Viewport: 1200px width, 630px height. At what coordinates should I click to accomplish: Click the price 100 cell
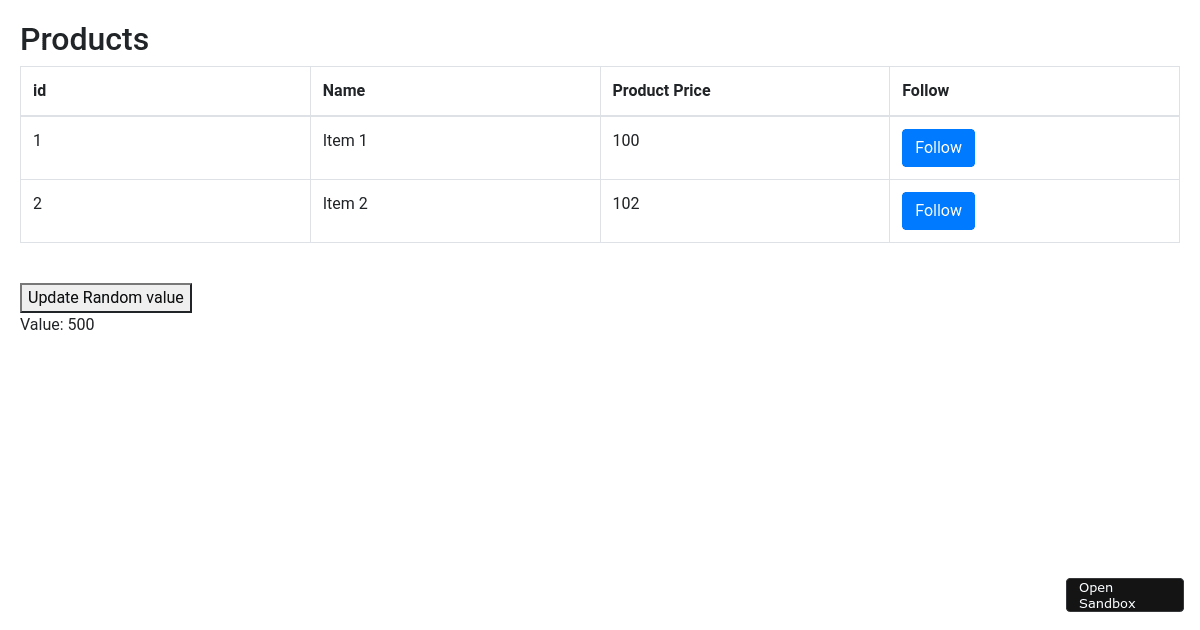point(626,140)
